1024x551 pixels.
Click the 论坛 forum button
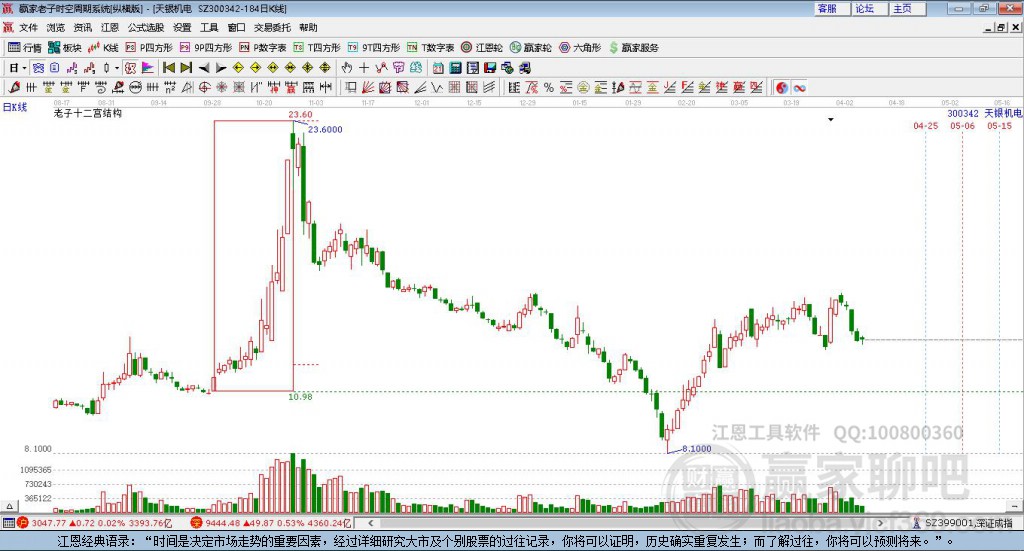click(x=870, y=8)
